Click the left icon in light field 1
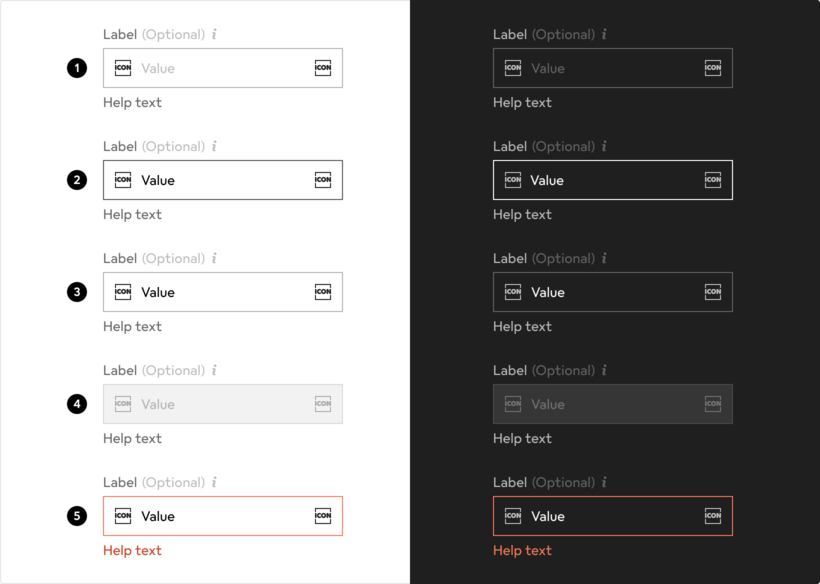This screenshot has width=820, height=584. (123, 68)
